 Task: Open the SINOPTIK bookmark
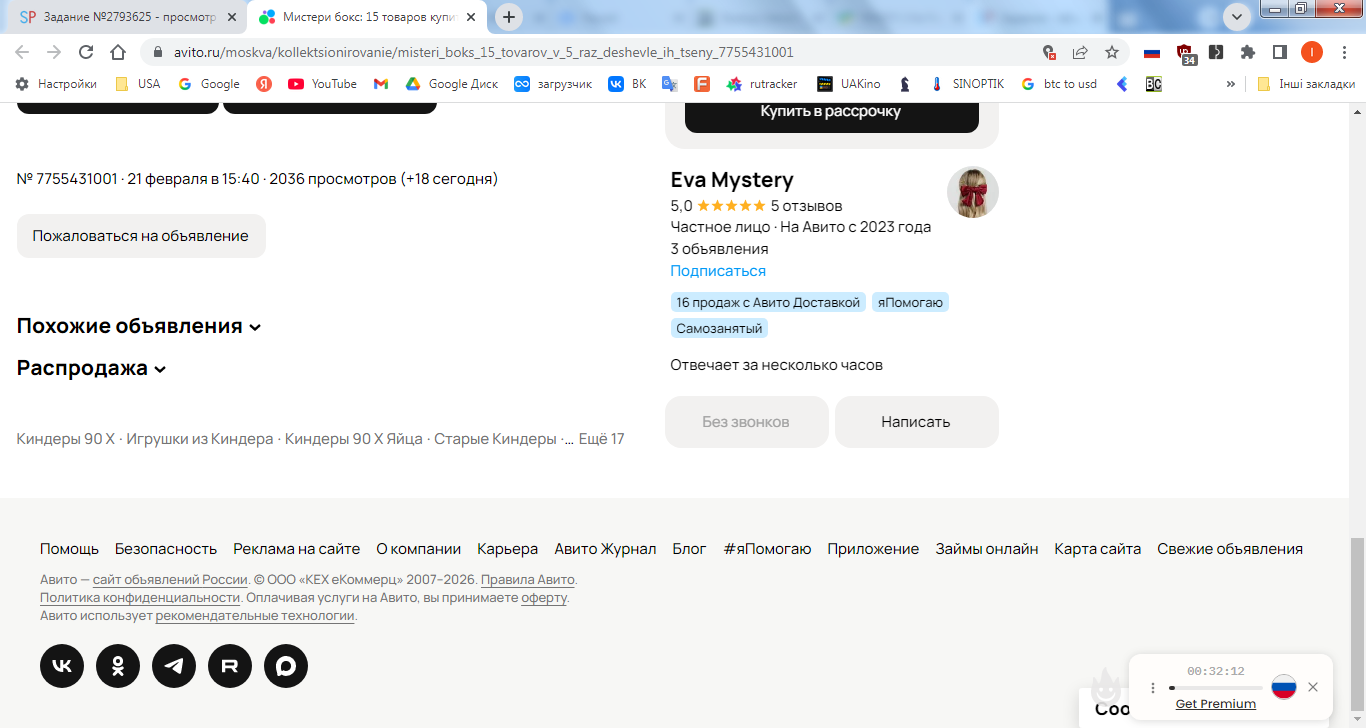(967, 84)
